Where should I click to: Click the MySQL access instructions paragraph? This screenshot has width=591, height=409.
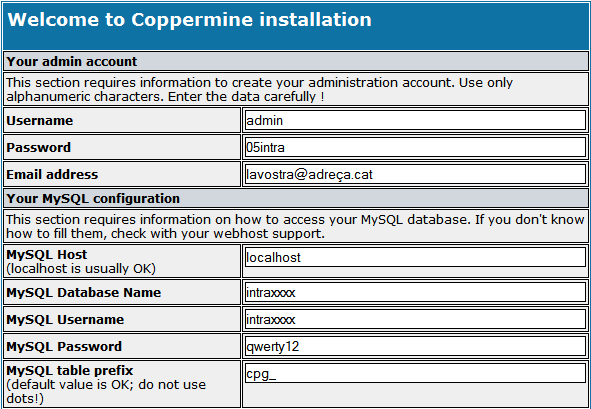[296, 226]
